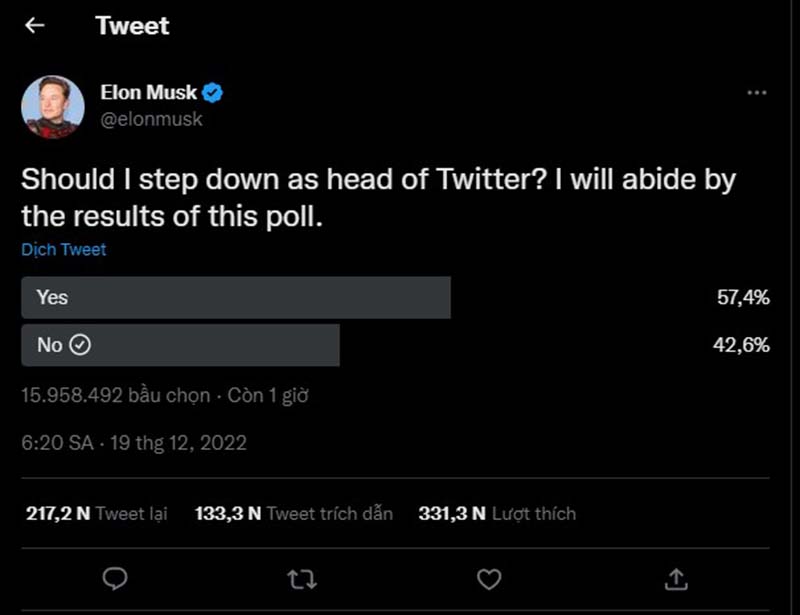Select the Tweet header title
The image size is (800, 615).
(x=132, y=25)
